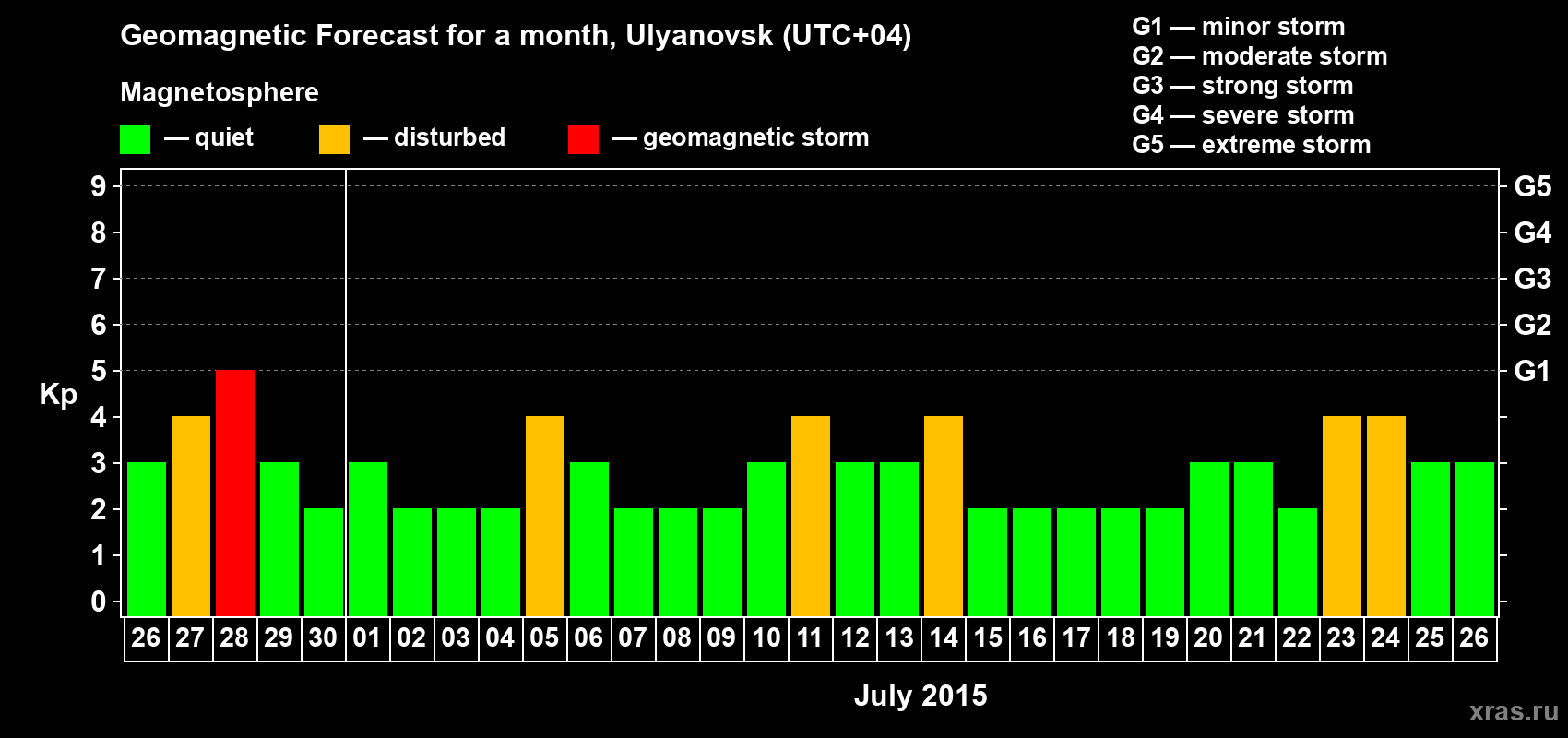Viewport: 1568px width, 738px height.
Task: Click the 'G4 — severe storm' legend text
Action: [x=1243, y=115]
